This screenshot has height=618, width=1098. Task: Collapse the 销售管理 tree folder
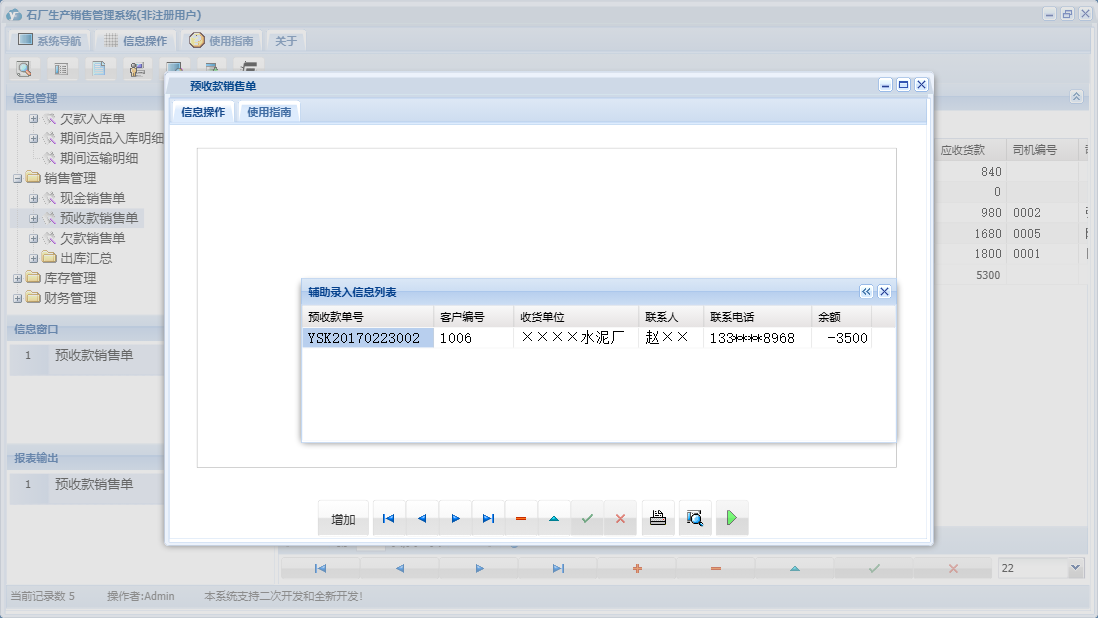pos(17,178)
